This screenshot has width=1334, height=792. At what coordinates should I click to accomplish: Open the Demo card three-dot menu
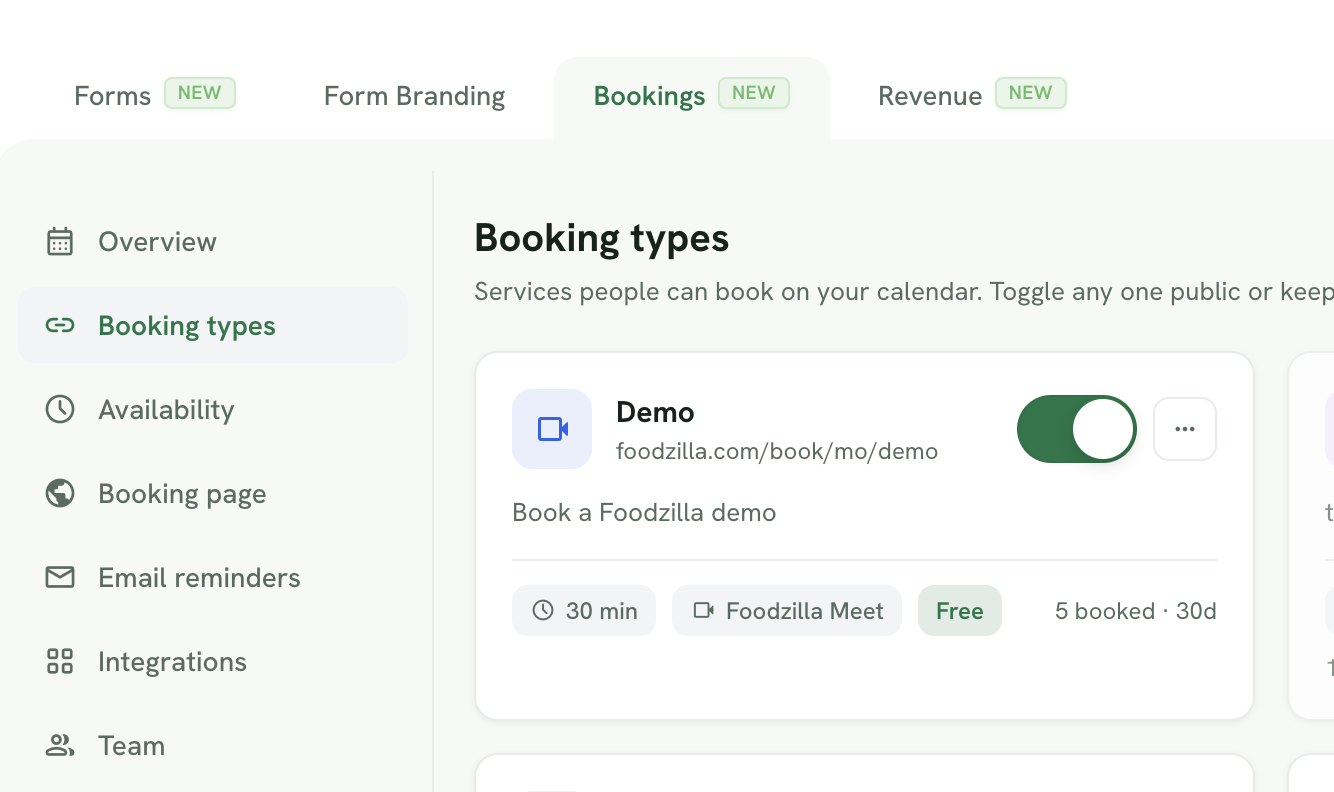[x=1185, y=429]
